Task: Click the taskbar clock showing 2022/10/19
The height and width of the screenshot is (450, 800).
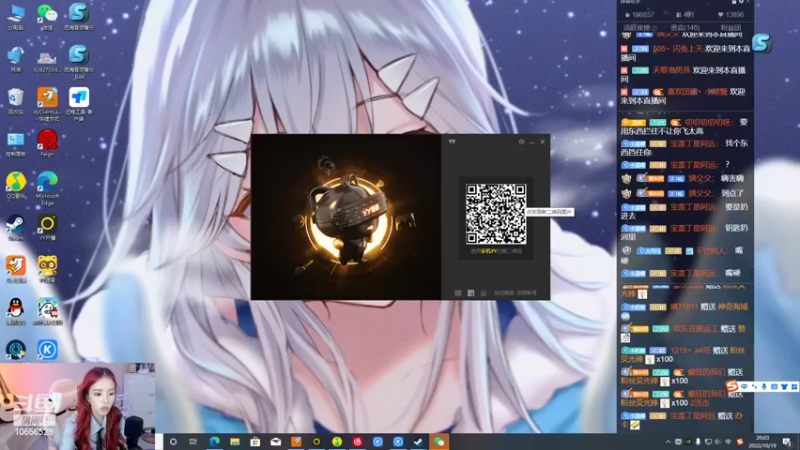Action: pos(762,441)
